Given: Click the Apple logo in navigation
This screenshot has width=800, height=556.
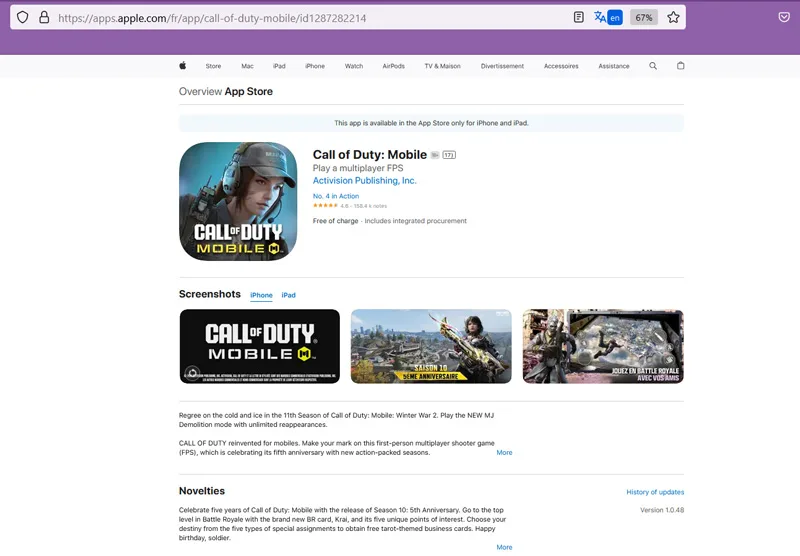Looking at the screenshot, I should 183,65.
